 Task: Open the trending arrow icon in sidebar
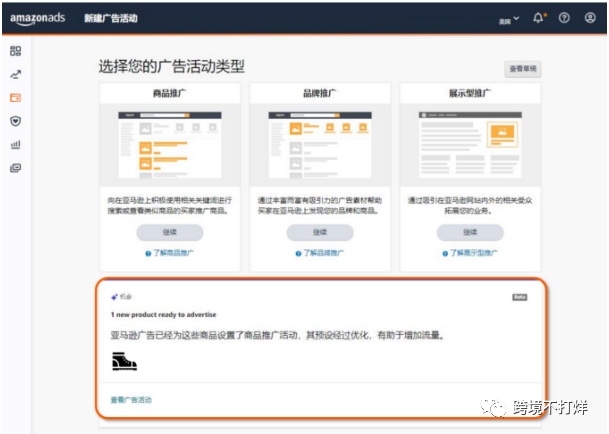tap(16, 74)
